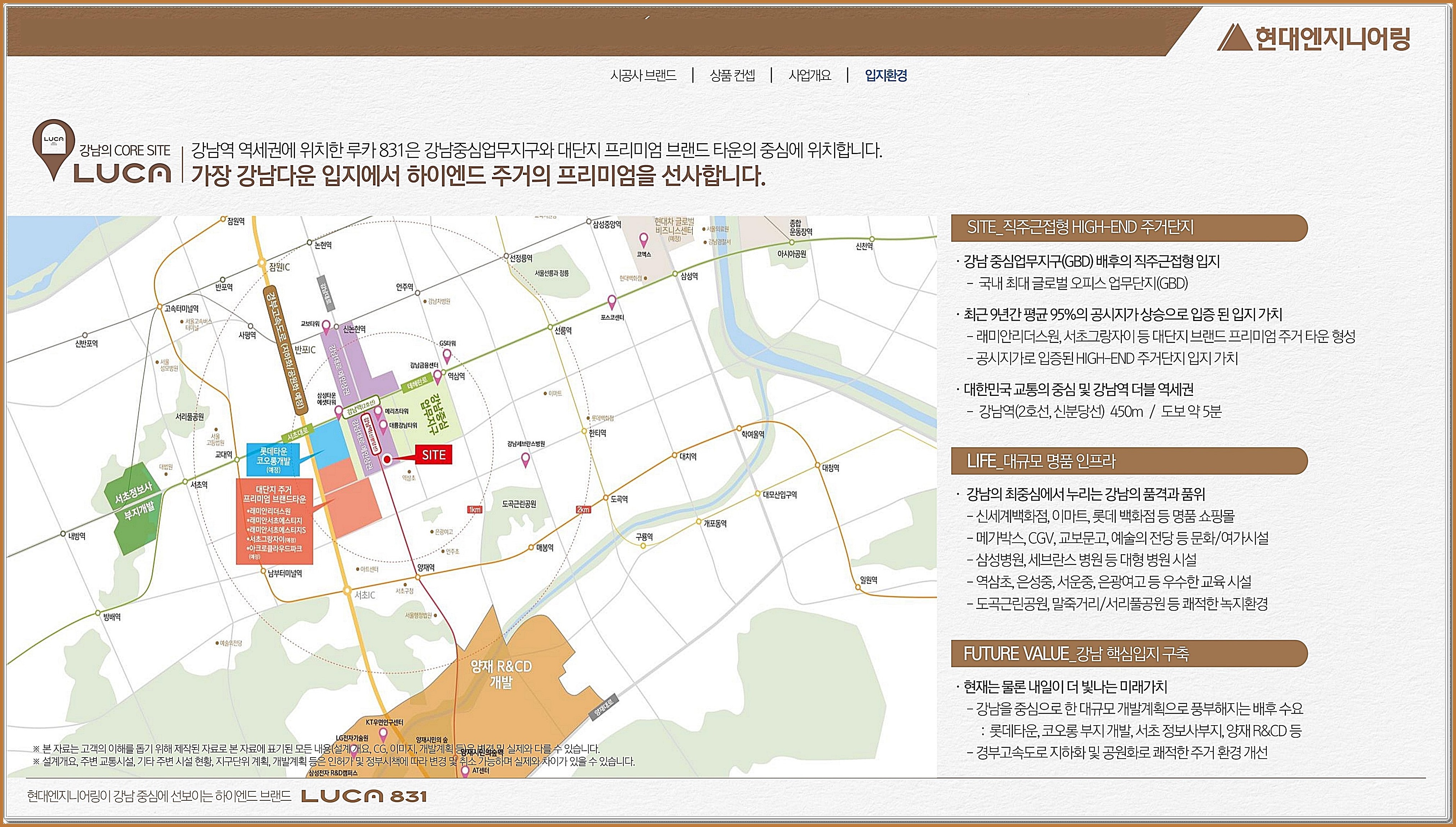Click the LUCA location pin logo

[x=54, y=150]
